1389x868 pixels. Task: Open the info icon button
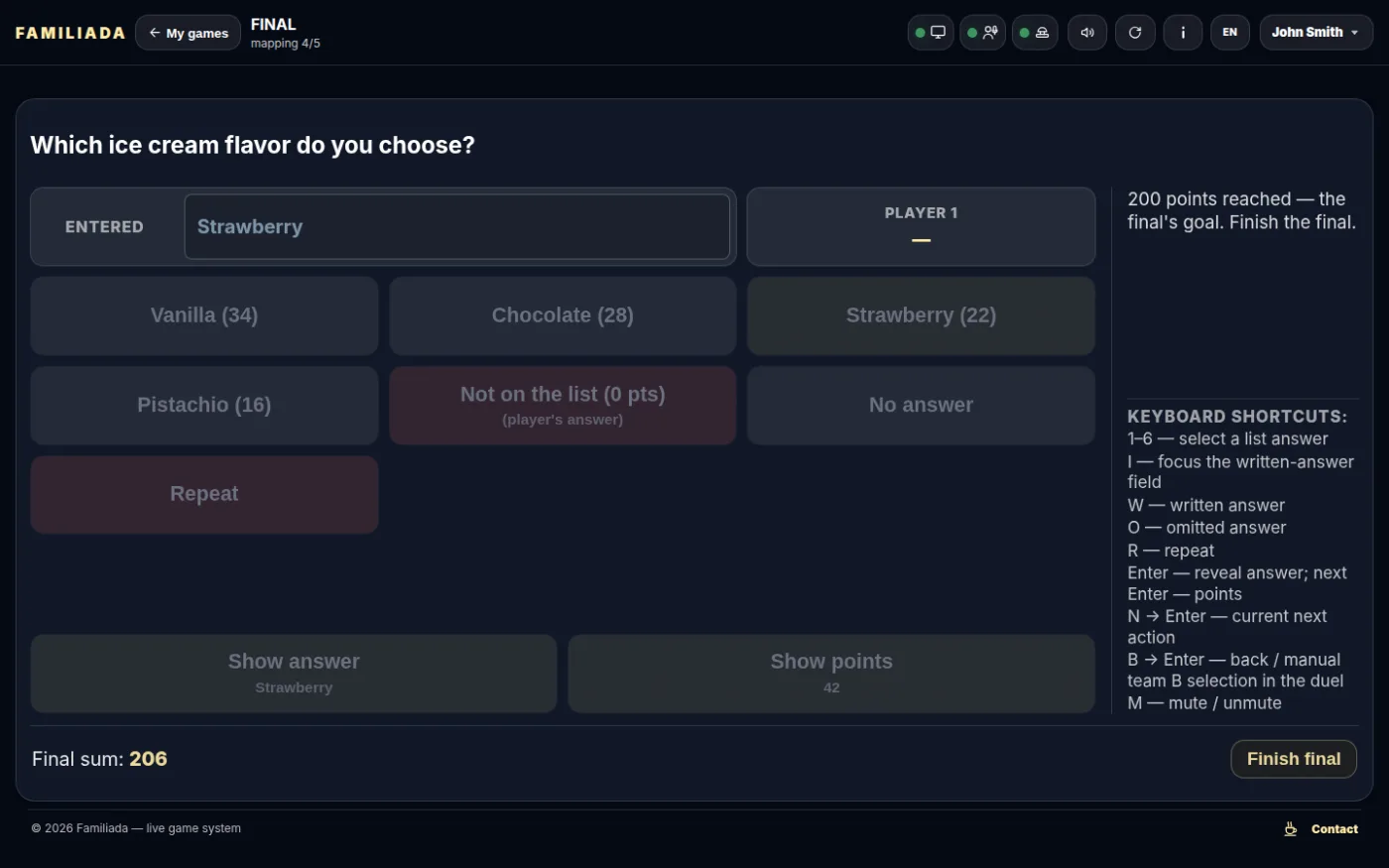tap(1183, 33)
